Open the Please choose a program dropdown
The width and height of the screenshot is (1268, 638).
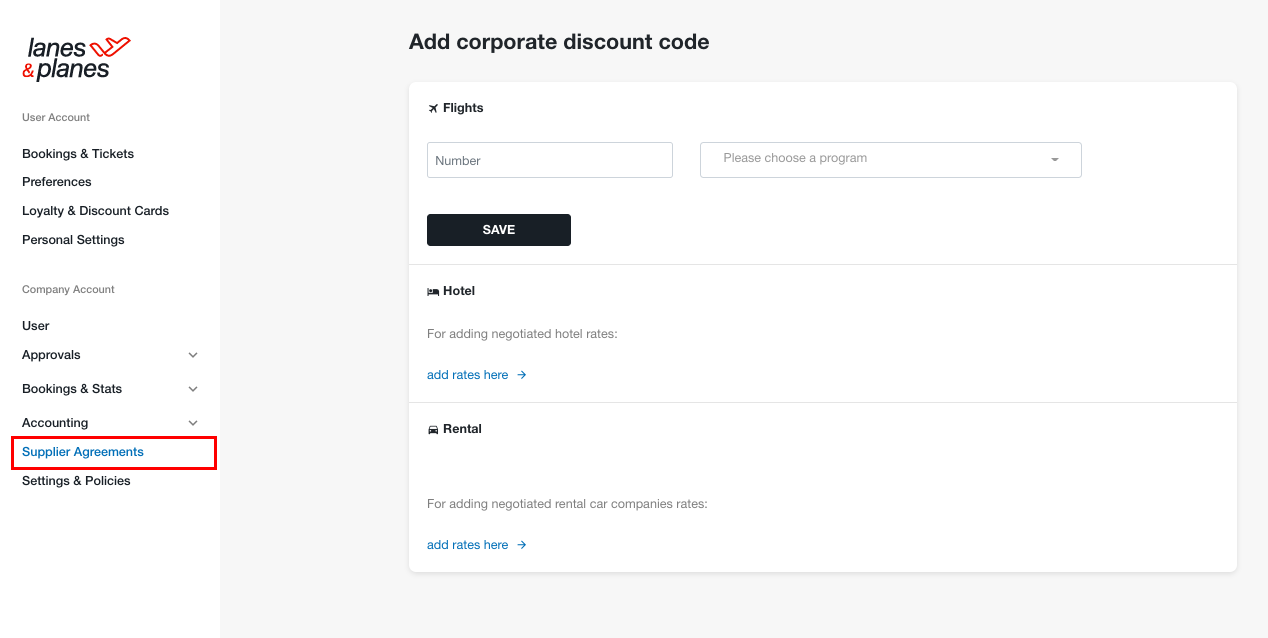tap(891, 160)
